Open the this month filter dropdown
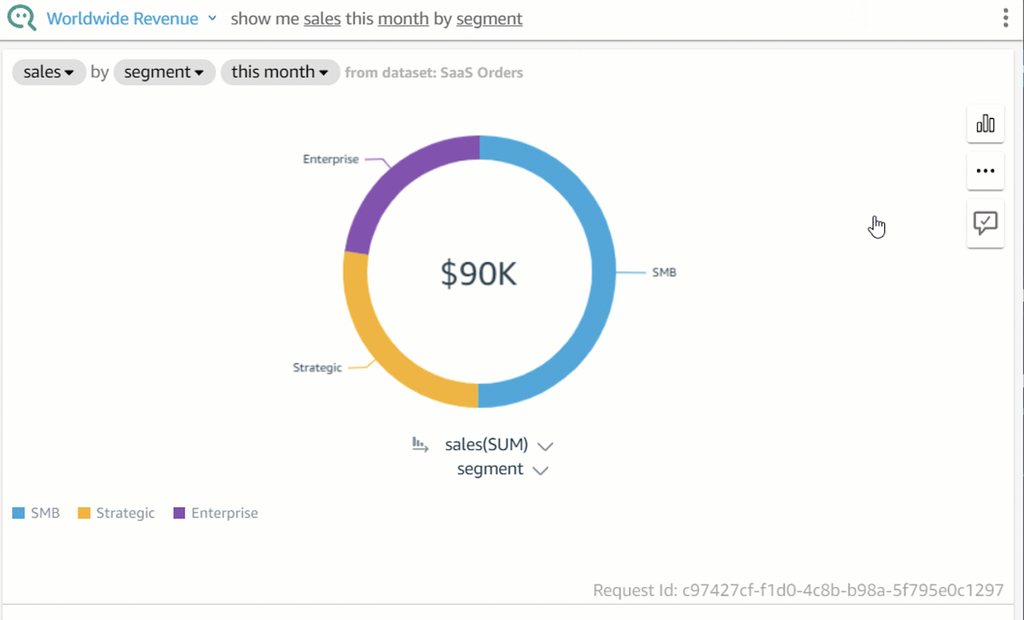This screenshot has width=1024, height=620. pyautogui.click(x=280, y=72)
